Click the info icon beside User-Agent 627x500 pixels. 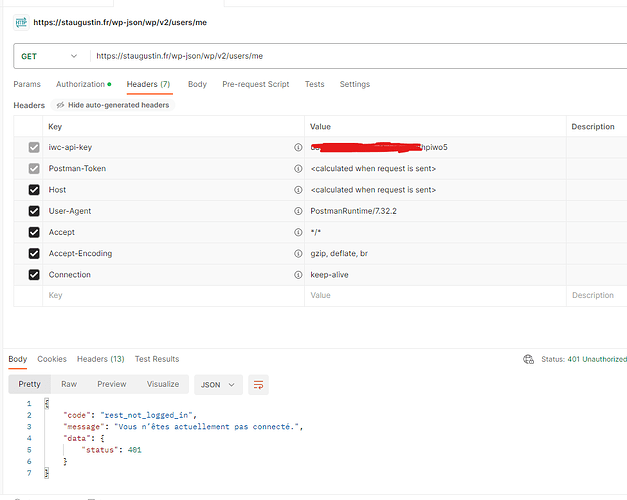[x=298, y=211]
